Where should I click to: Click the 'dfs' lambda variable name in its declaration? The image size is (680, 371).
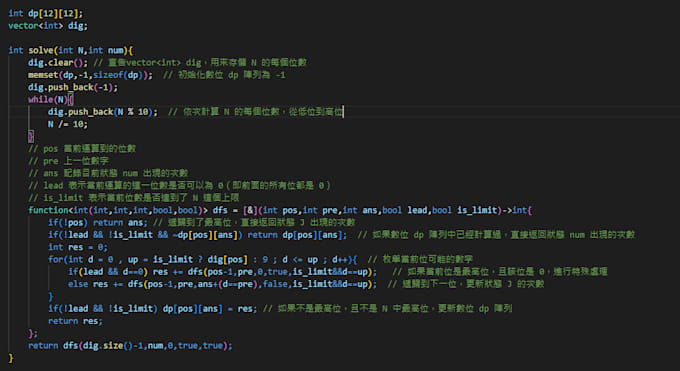click(220, 210)
